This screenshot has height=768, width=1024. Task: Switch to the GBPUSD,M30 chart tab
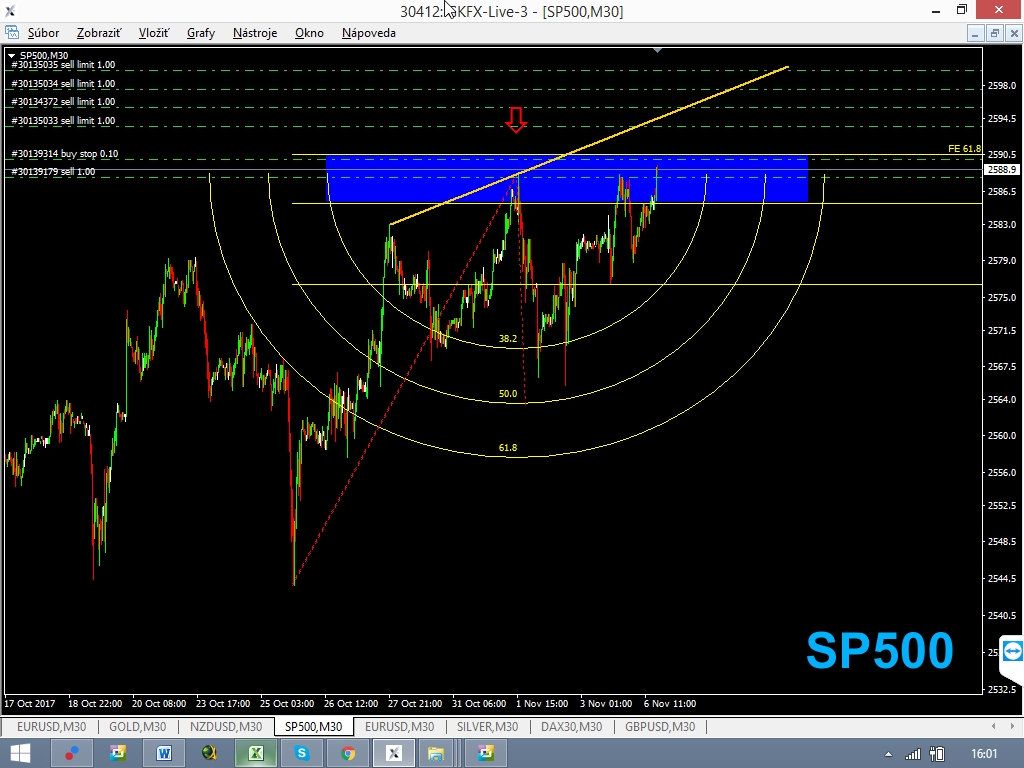point(660,726)
